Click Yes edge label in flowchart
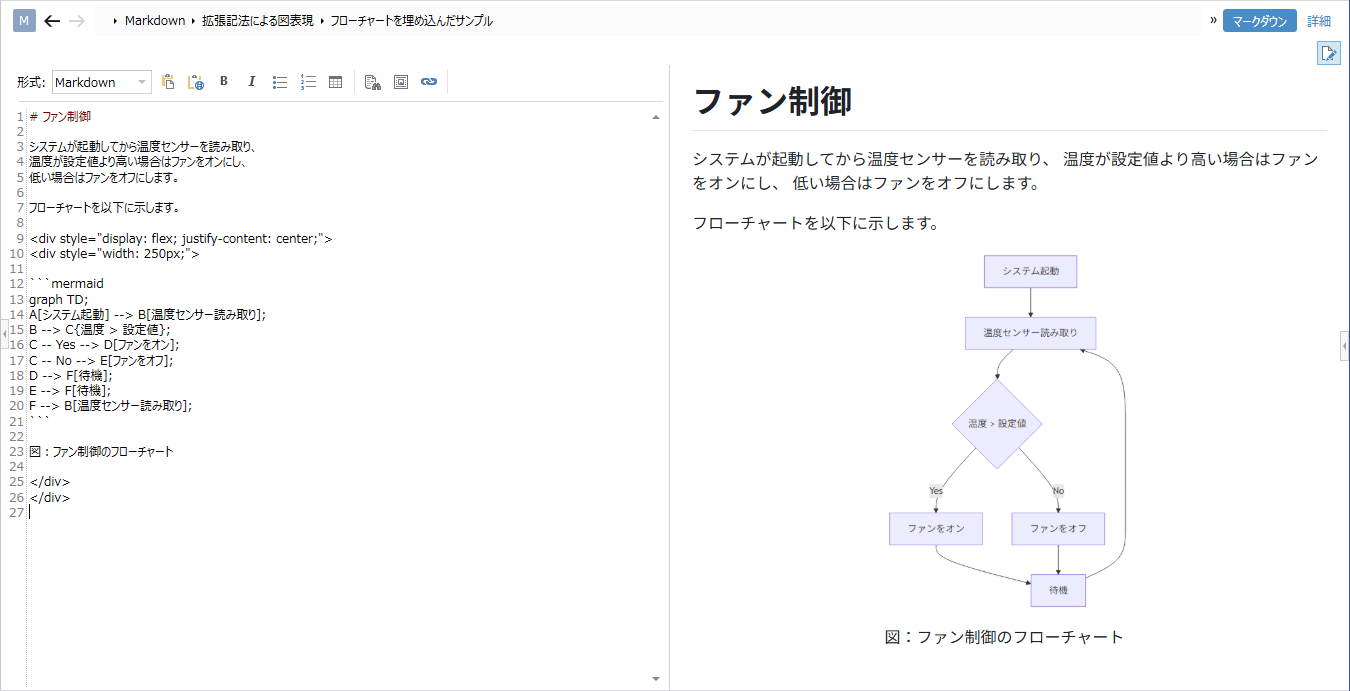 (x=936, y=491)
